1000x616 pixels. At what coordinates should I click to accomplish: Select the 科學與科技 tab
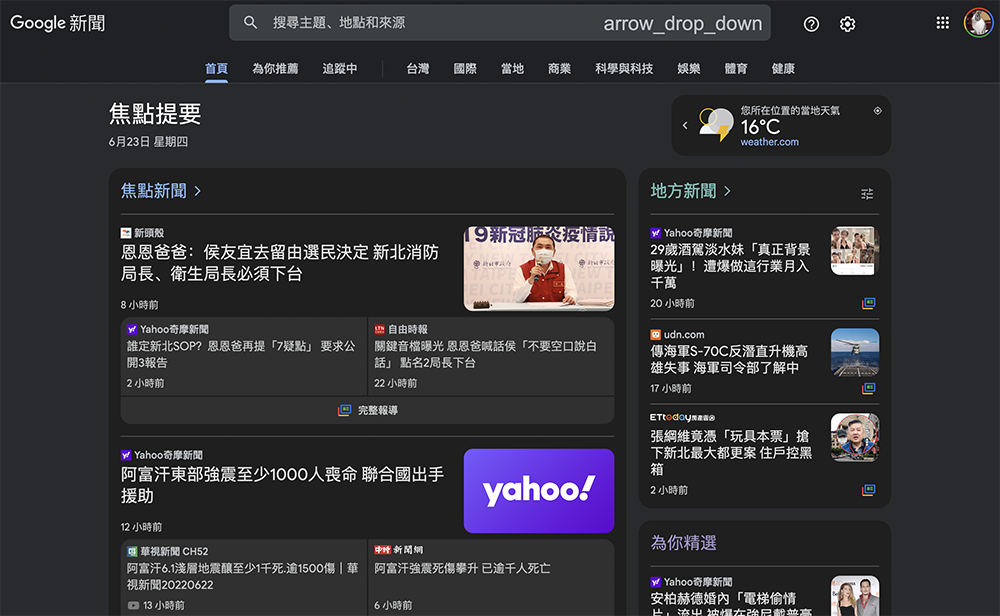(x=623, y=69)
